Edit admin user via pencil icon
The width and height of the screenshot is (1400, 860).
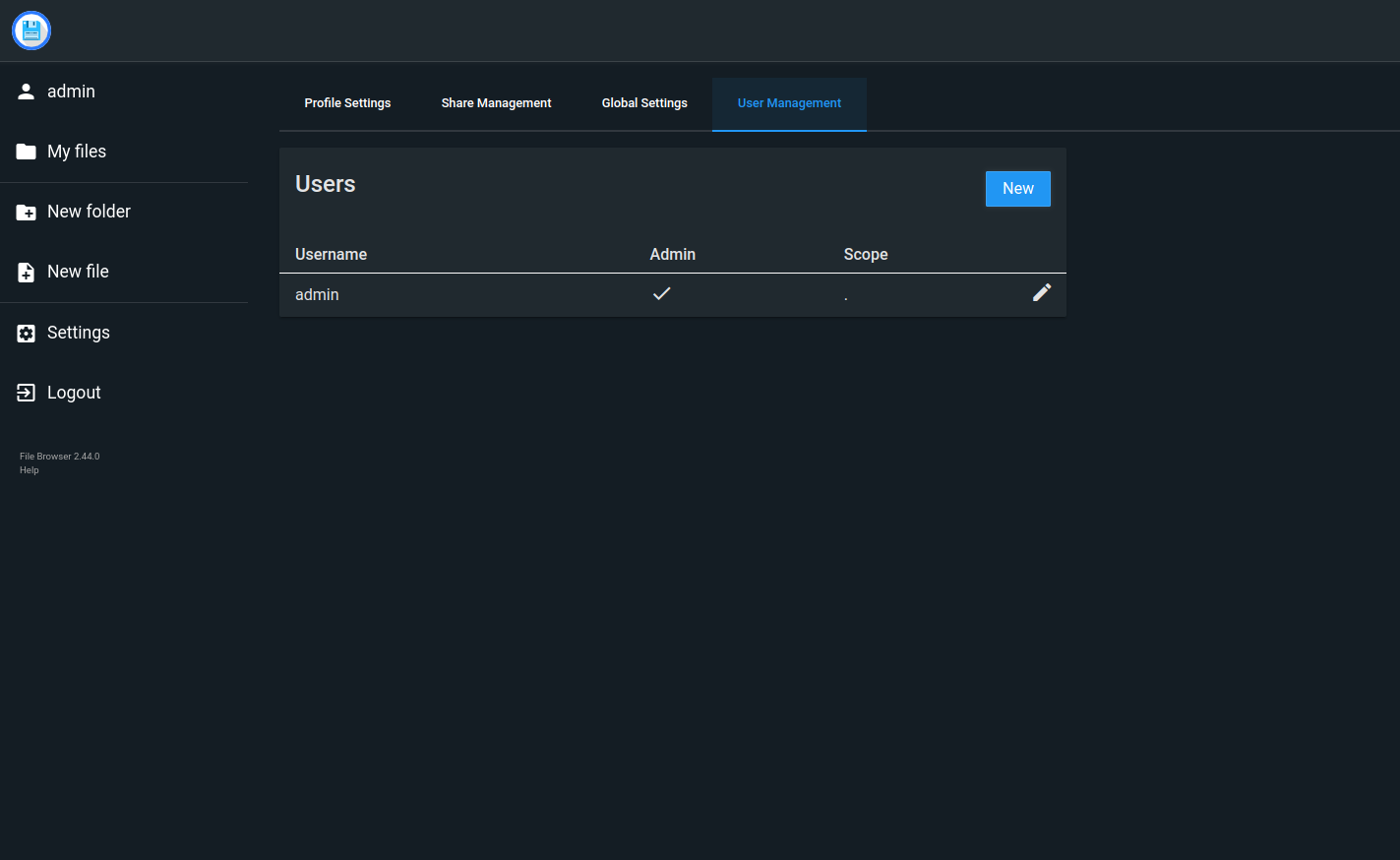pos(1042,292)
